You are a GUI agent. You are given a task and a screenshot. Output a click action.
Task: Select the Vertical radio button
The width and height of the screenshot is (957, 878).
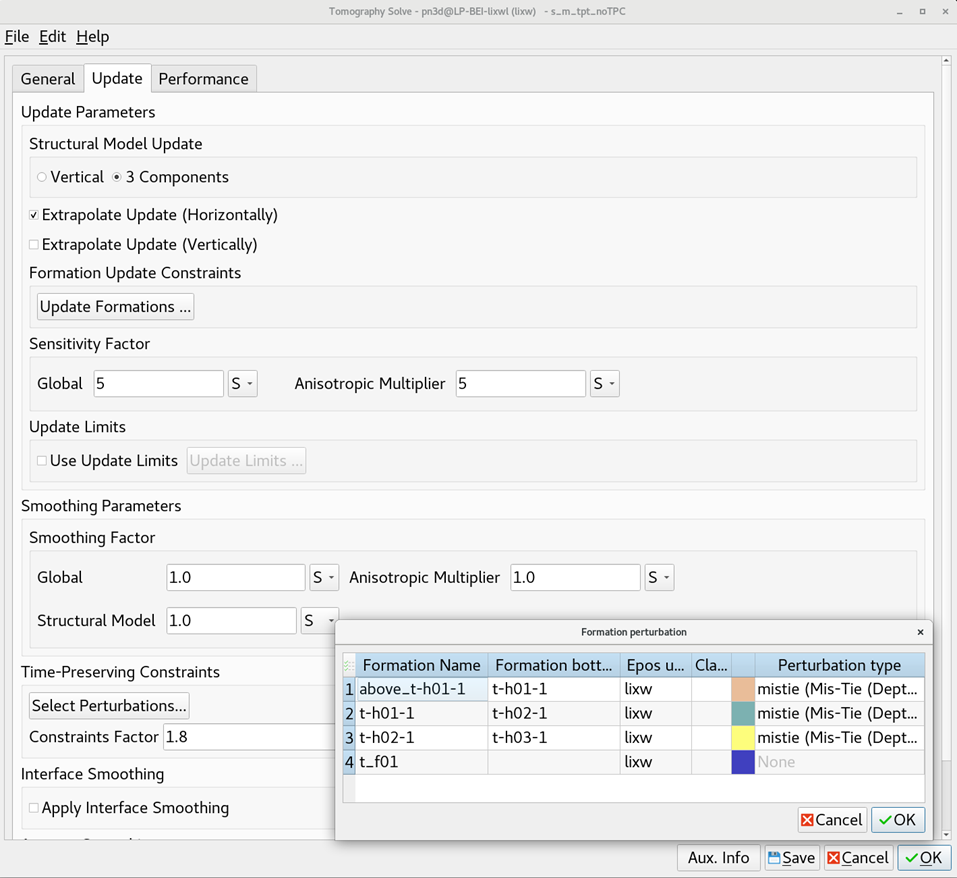42,177
